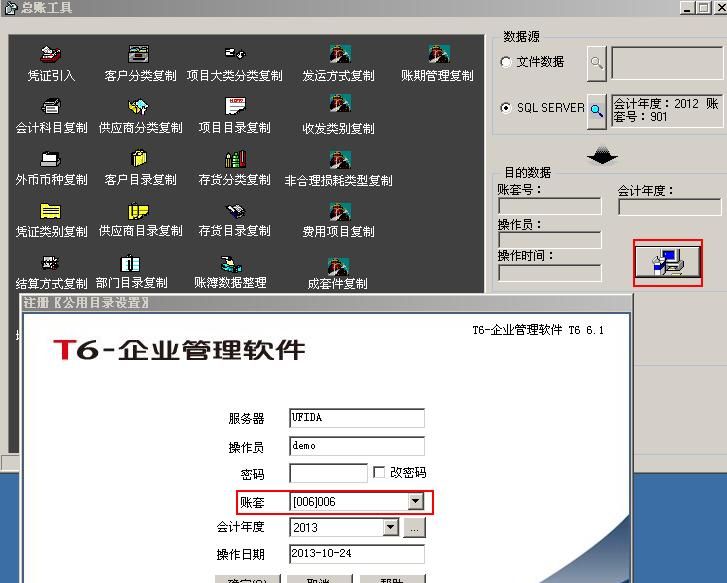Click the ellipsis button beside 会计年度
This screenshot has height=583, width=727.
click(414, 528)
